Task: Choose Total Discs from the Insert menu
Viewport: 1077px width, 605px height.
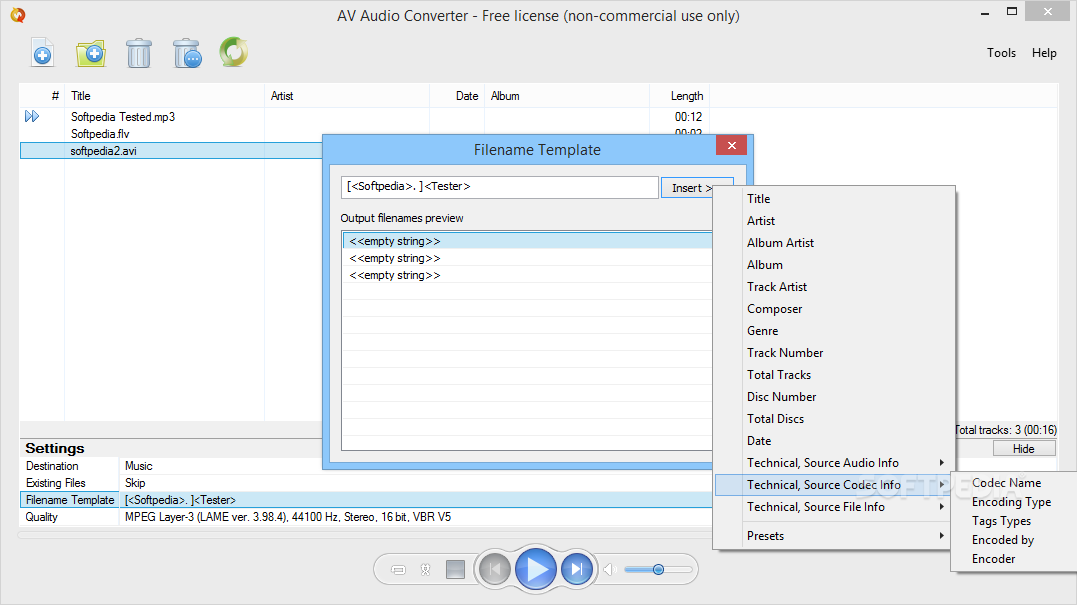Action: click(x=775, y=418)
